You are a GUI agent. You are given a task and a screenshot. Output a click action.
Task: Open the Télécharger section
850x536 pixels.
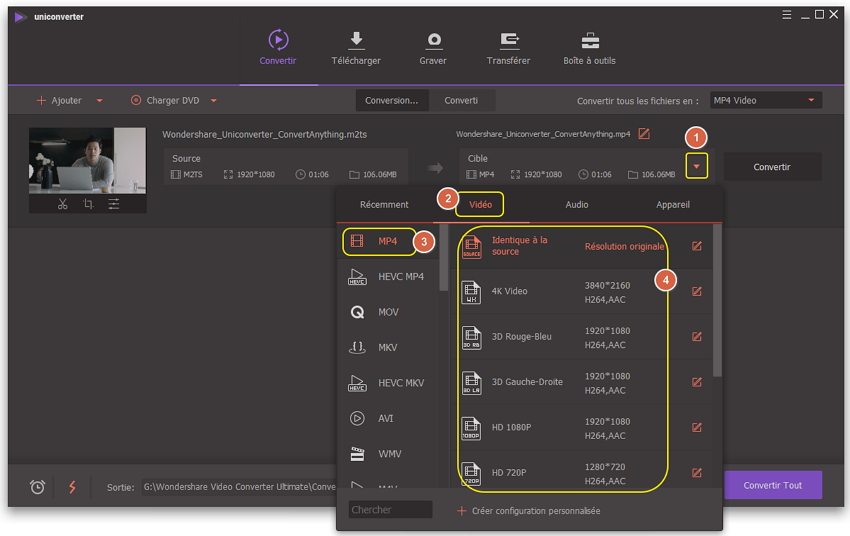(x=356, y=48)
